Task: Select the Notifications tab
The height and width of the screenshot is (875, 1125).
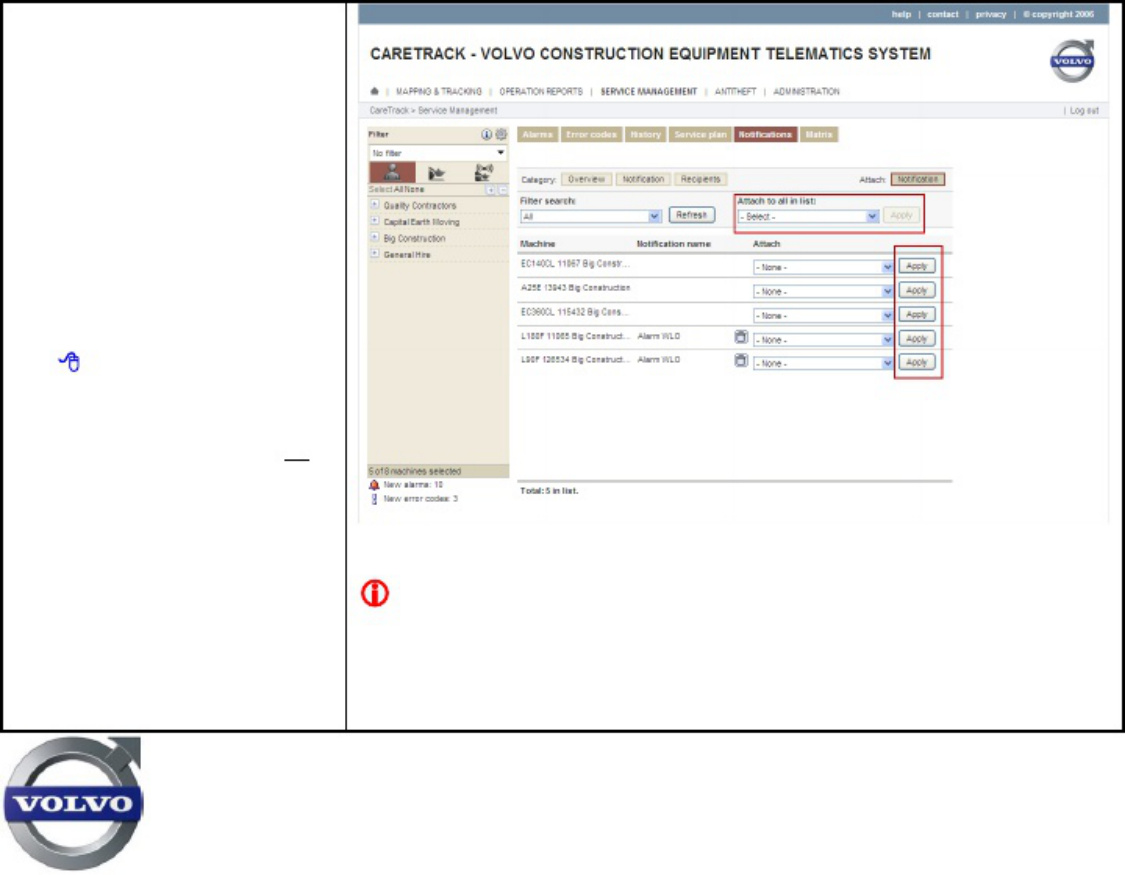Action: [765, 135]
